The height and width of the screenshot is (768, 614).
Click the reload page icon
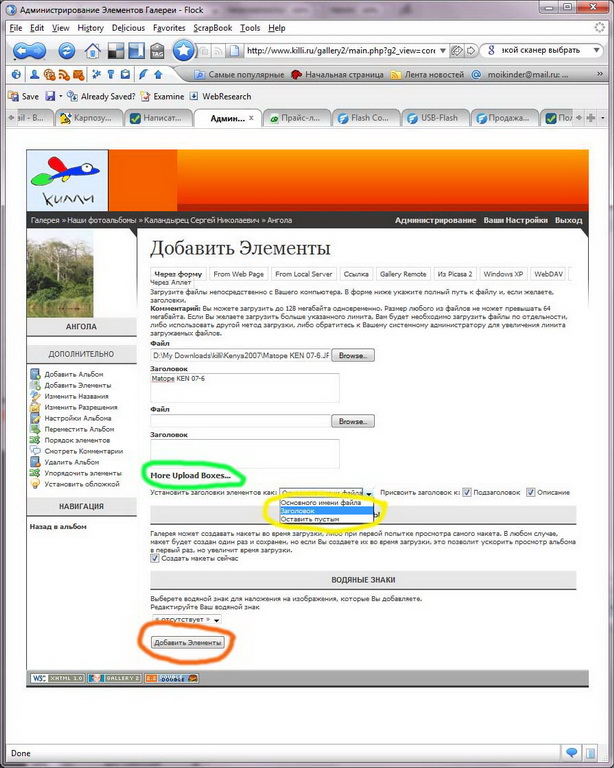pyautogui.click(x=67, y=50)
